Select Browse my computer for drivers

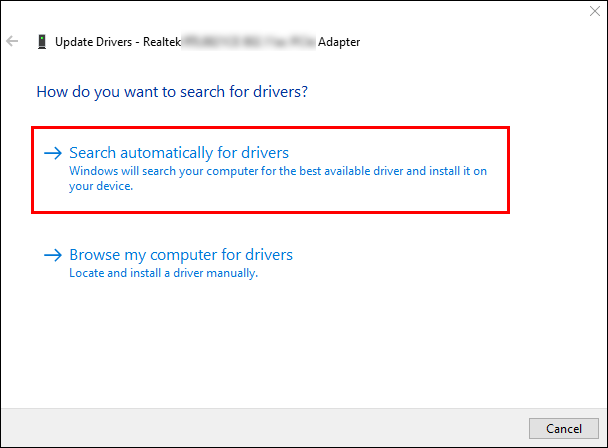coord(180,255)
